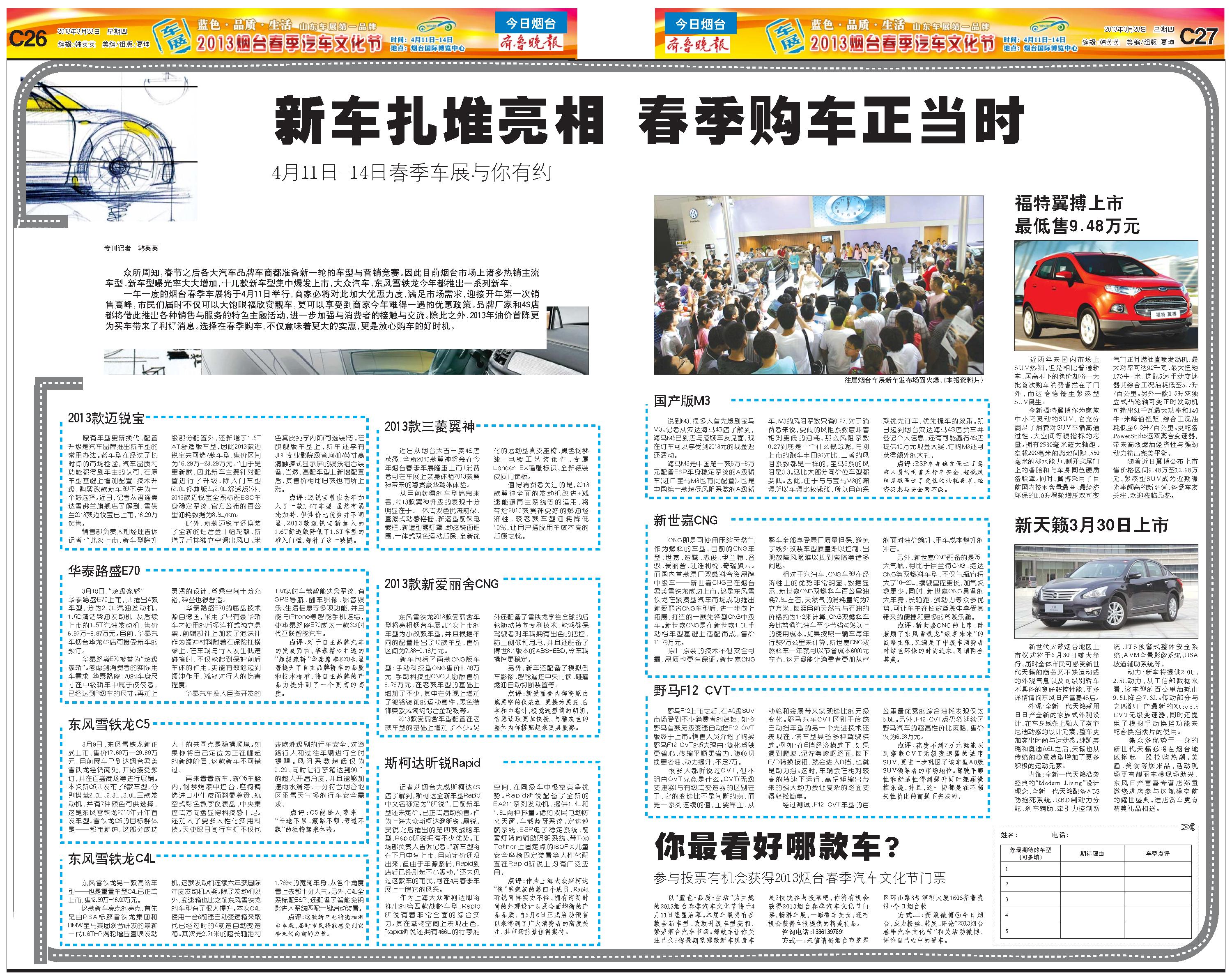Click the 你最看好哪款车 headline

pos(777,847)
